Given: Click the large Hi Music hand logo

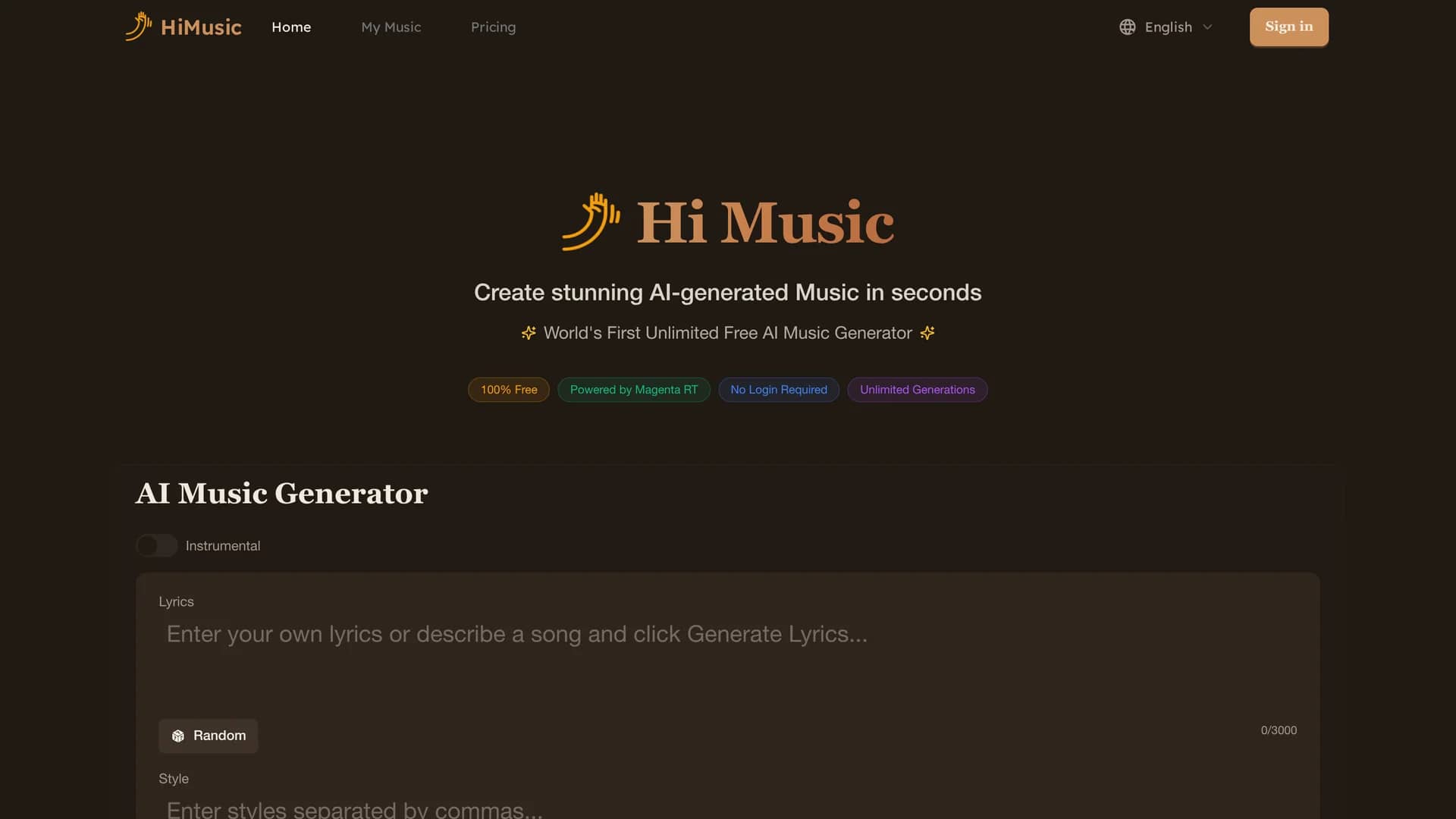Looking at the screenshot, I should pos(591,221).
